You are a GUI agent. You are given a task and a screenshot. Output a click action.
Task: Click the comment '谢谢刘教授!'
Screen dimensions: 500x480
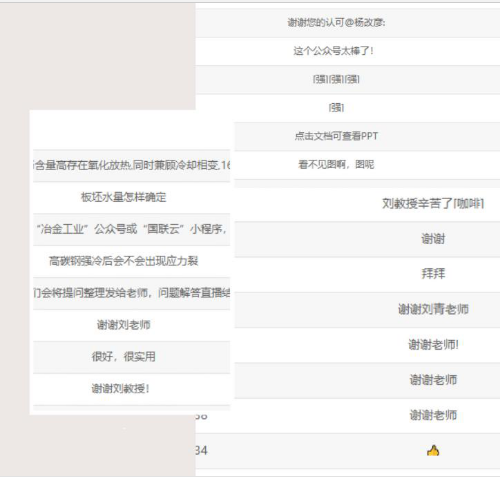120,389
